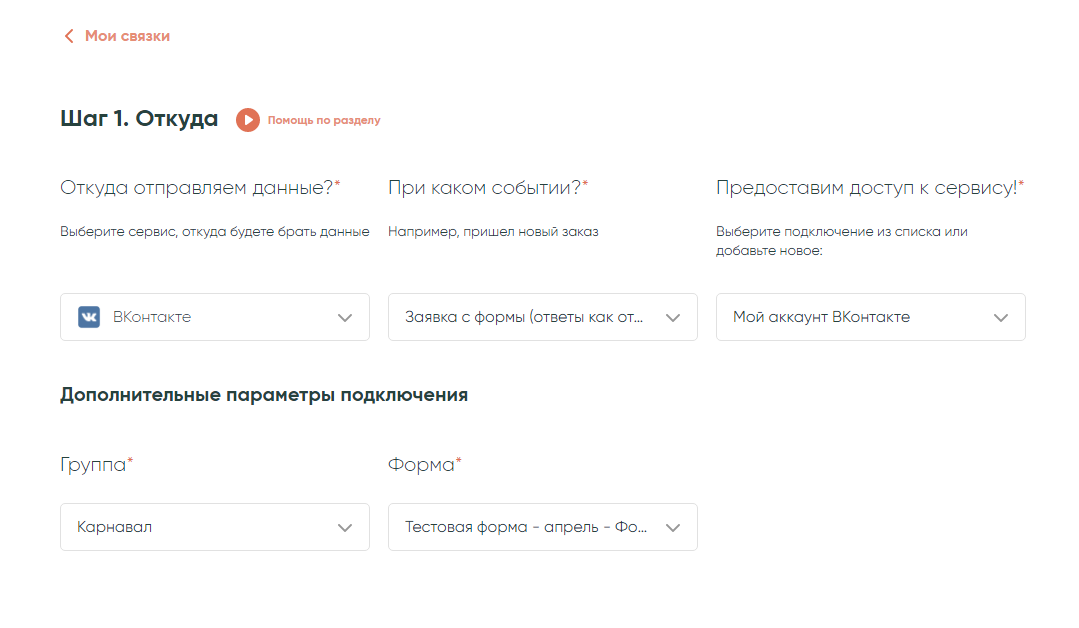Select the Мой аккаунт ВКонтакте connection dropdown
Viewport: 1079px width, 628px height.
coord(854,317)
